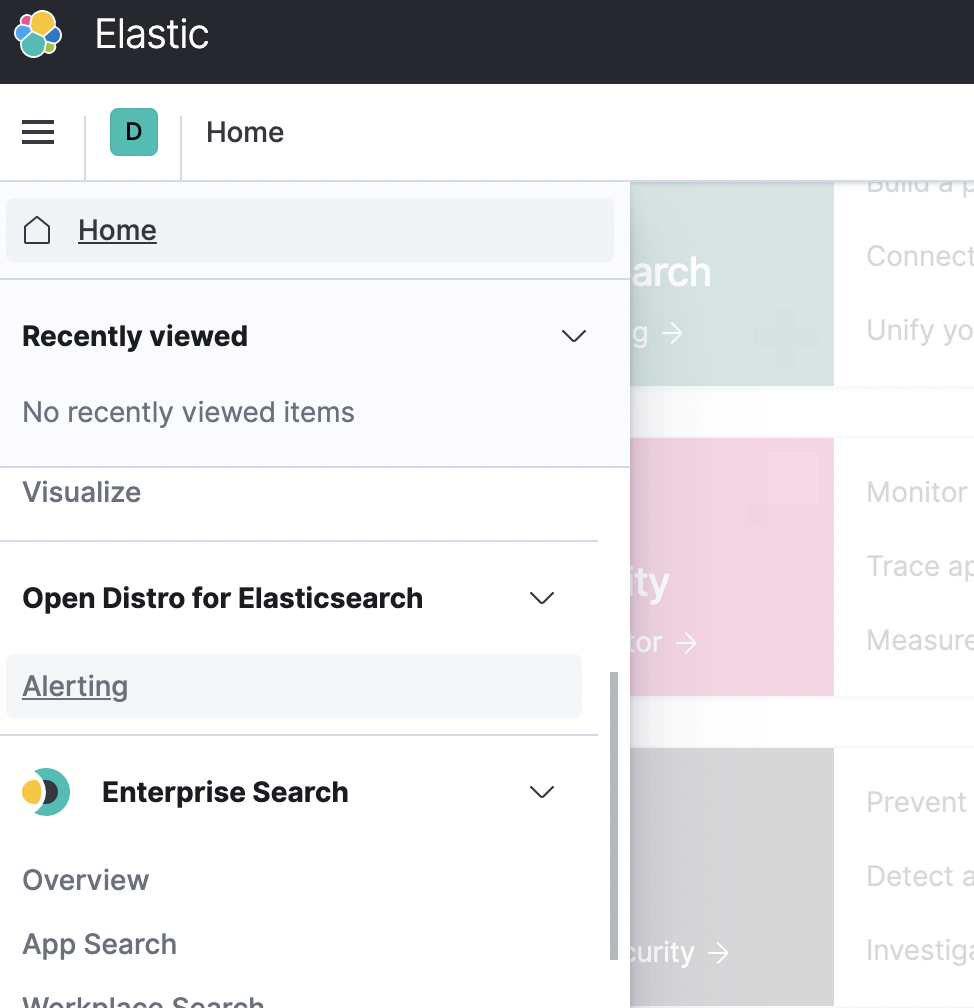The width and height of the screenshot is (974, 1008).
Task: Click the Elastic logo icon
Action: 38,34
